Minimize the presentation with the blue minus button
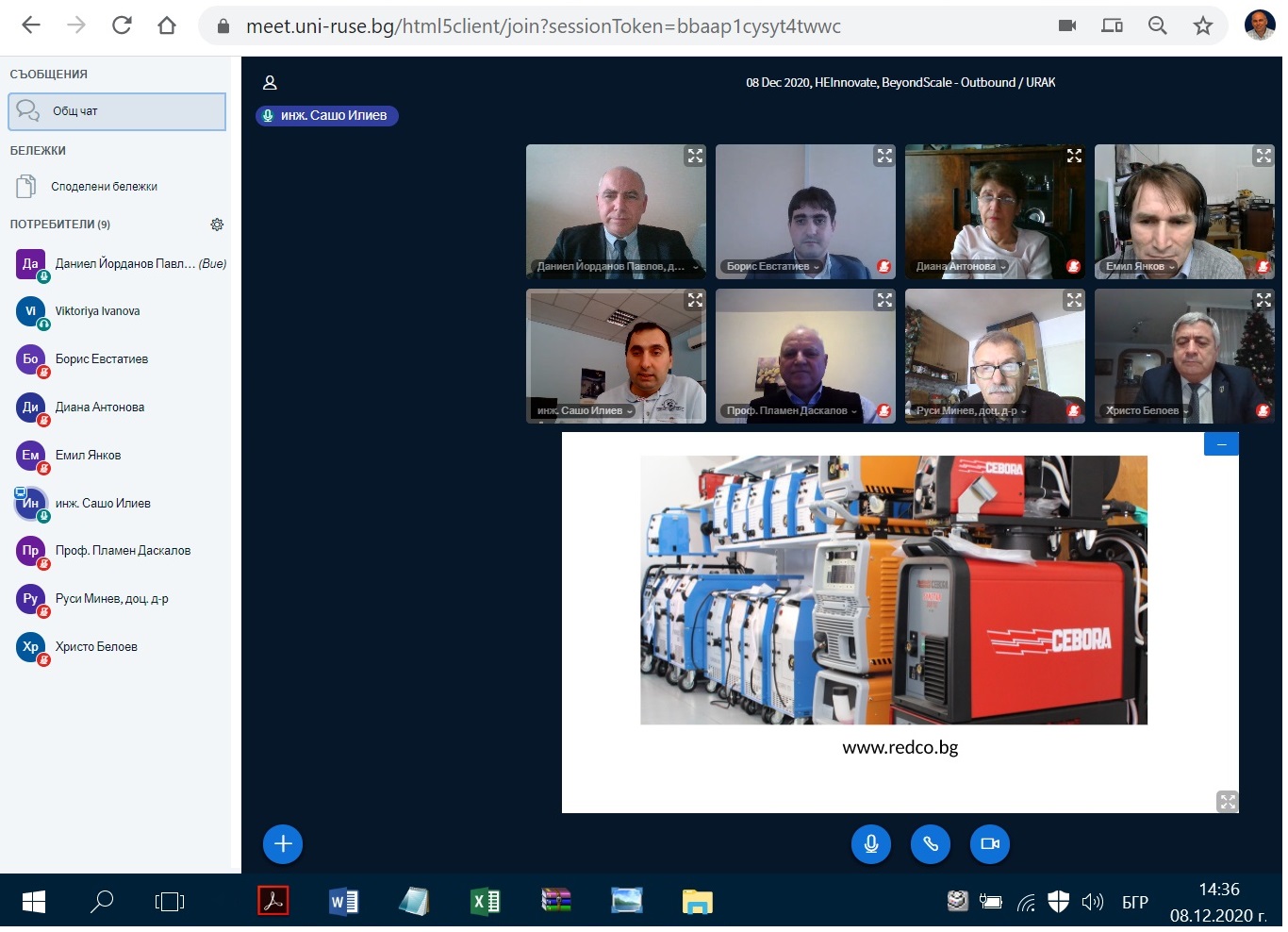Screen dimensions: 1288x932 pyautogui.click(x=1221, y=444)
